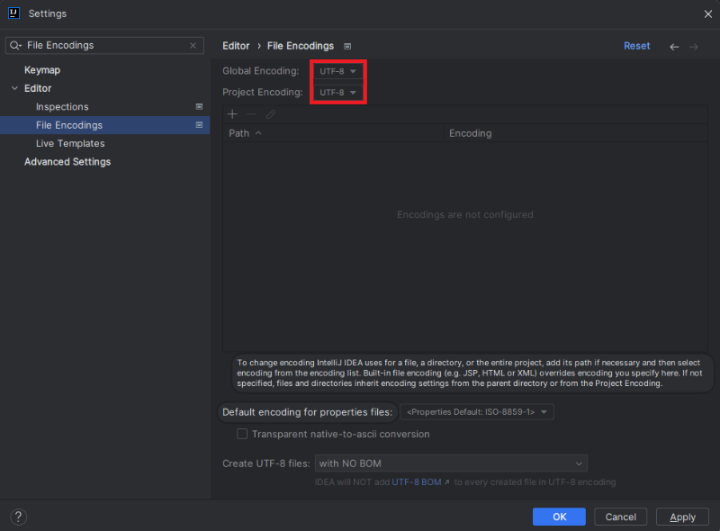Remove entry with the minus icon
The width and height of the screenshot is (720, 531).
point(251,114)
